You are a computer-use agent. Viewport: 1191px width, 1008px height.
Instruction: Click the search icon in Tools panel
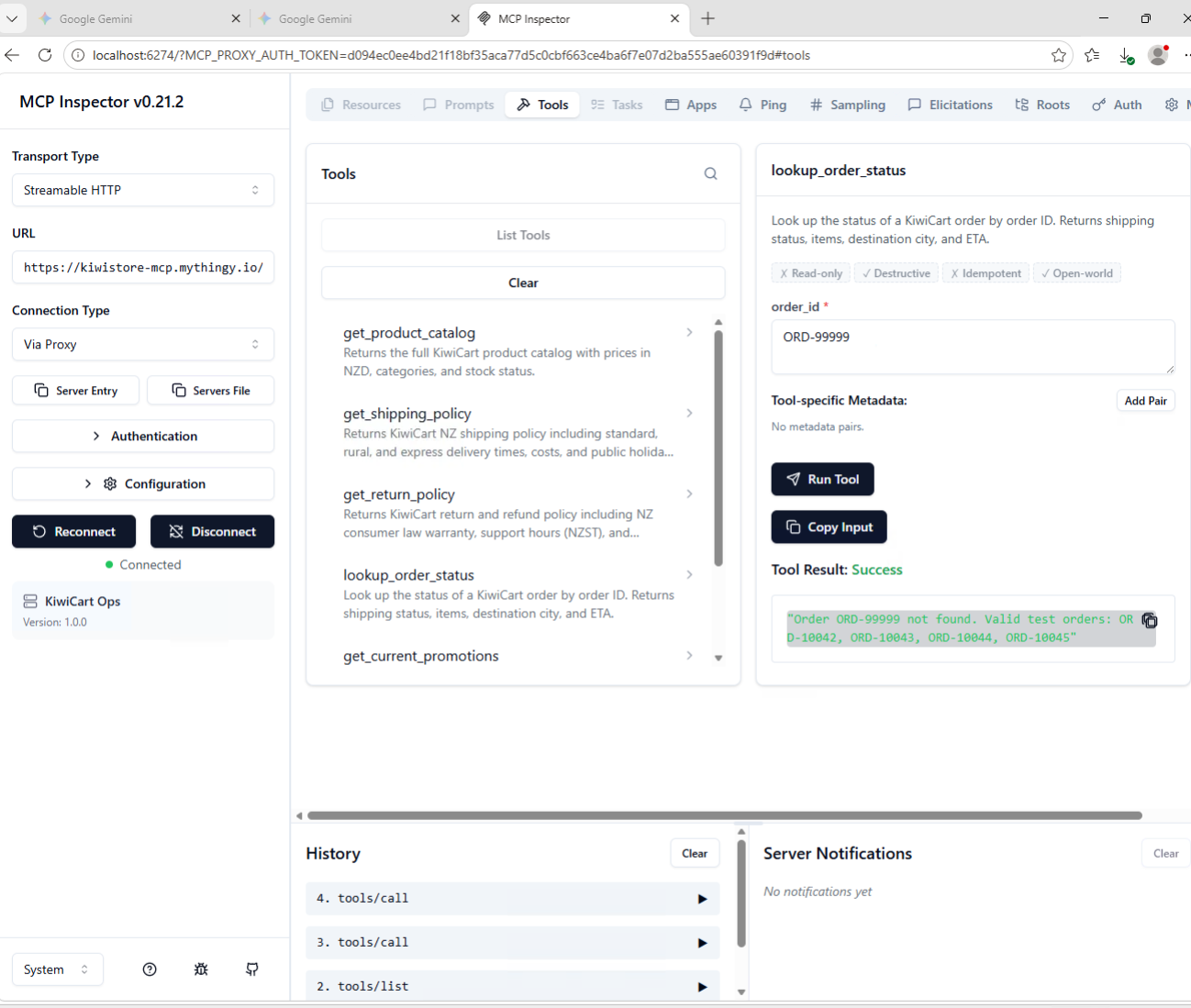pos(710,173)
